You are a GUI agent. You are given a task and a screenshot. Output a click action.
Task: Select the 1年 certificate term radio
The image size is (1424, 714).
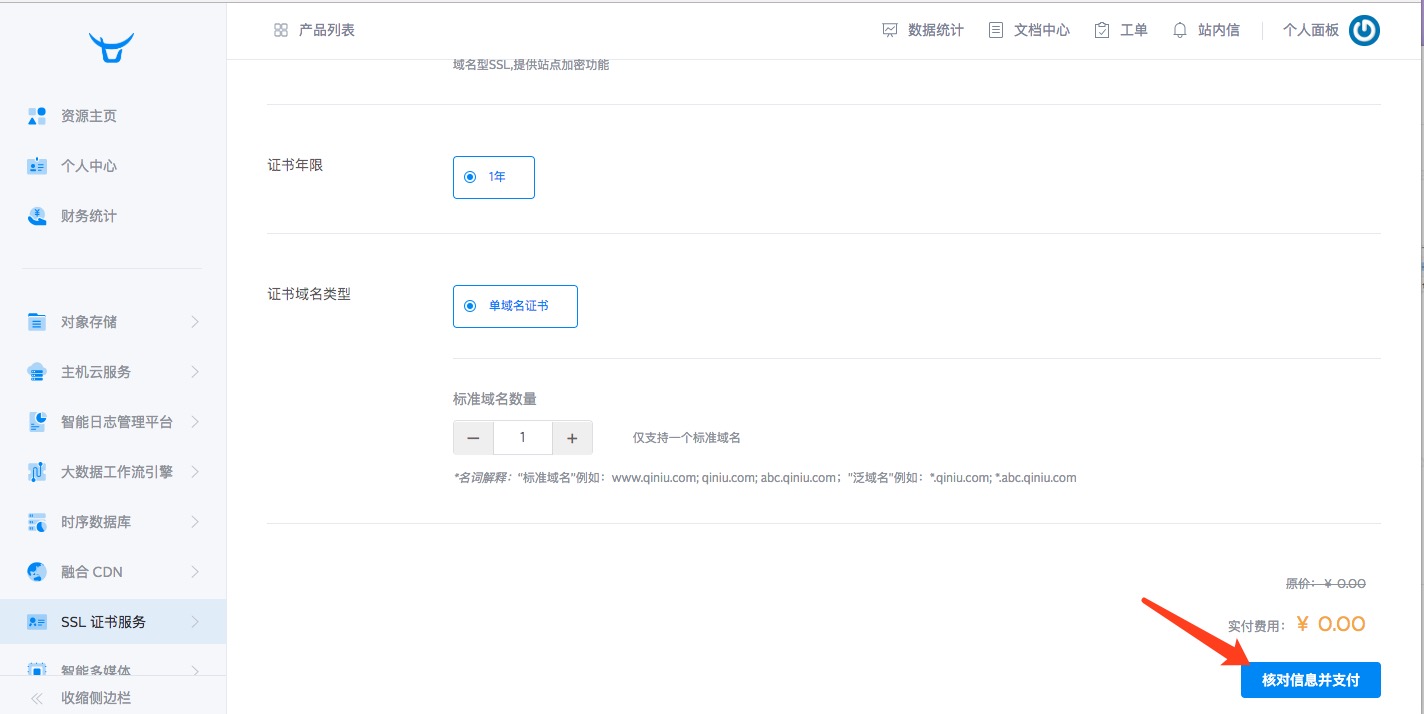470,177
